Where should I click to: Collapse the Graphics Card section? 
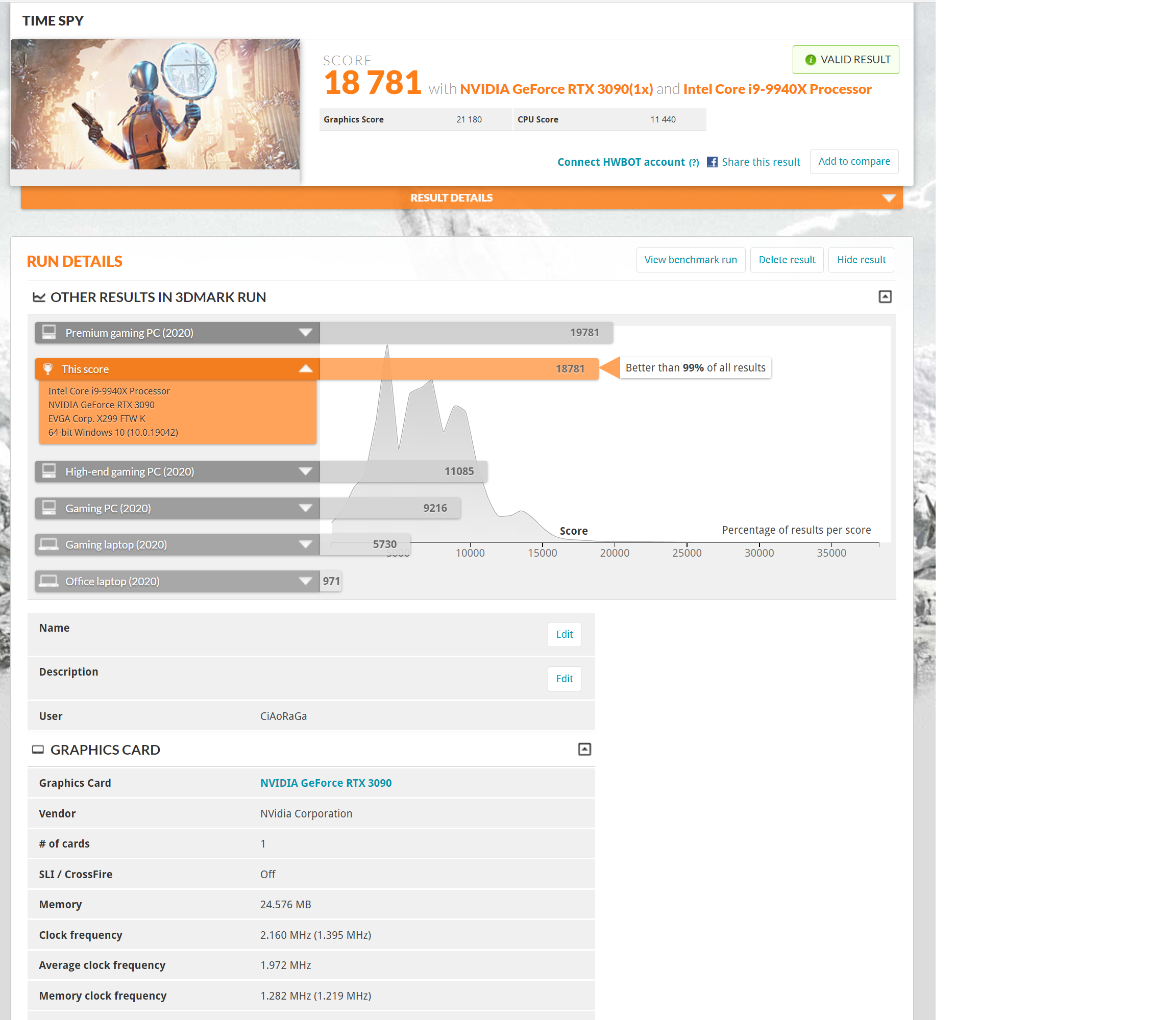click(x=584, y=749)
